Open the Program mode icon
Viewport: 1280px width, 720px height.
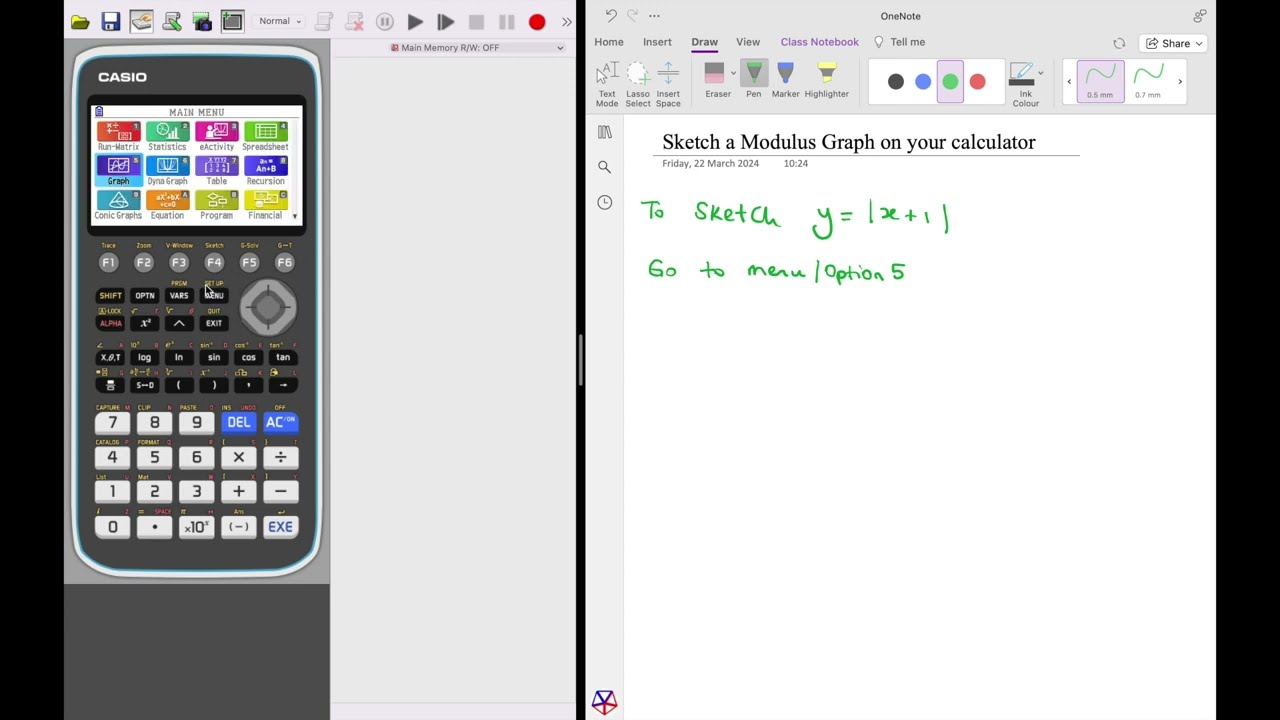tap(216, 205)
